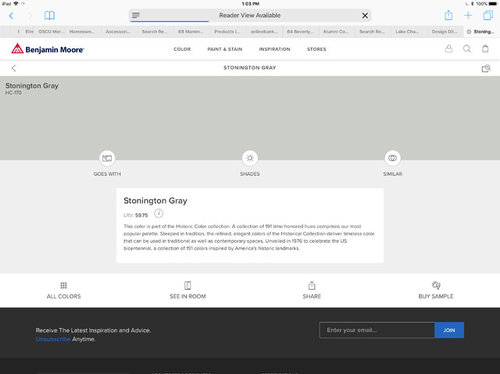This screenshot has height=374, width=500.
Task: Open the account profile icon
Action: pos(449,49)
